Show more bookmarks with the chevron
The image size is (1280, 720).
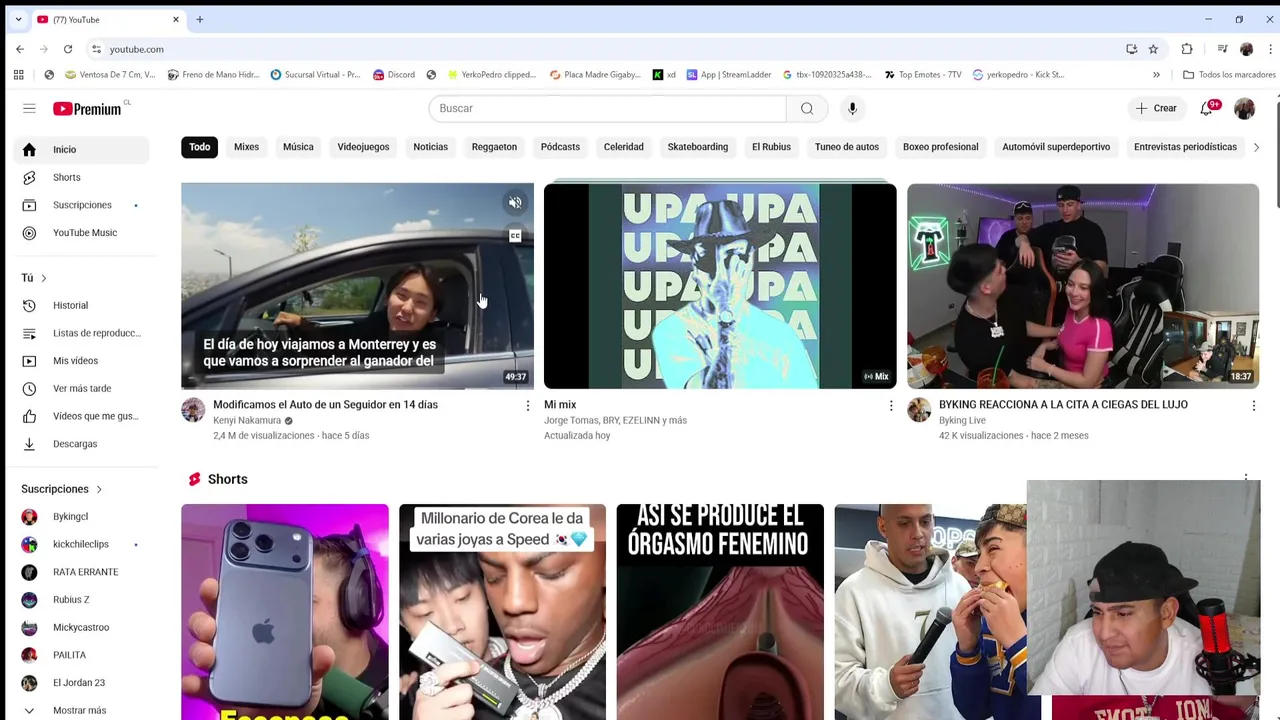[1156, 74]
